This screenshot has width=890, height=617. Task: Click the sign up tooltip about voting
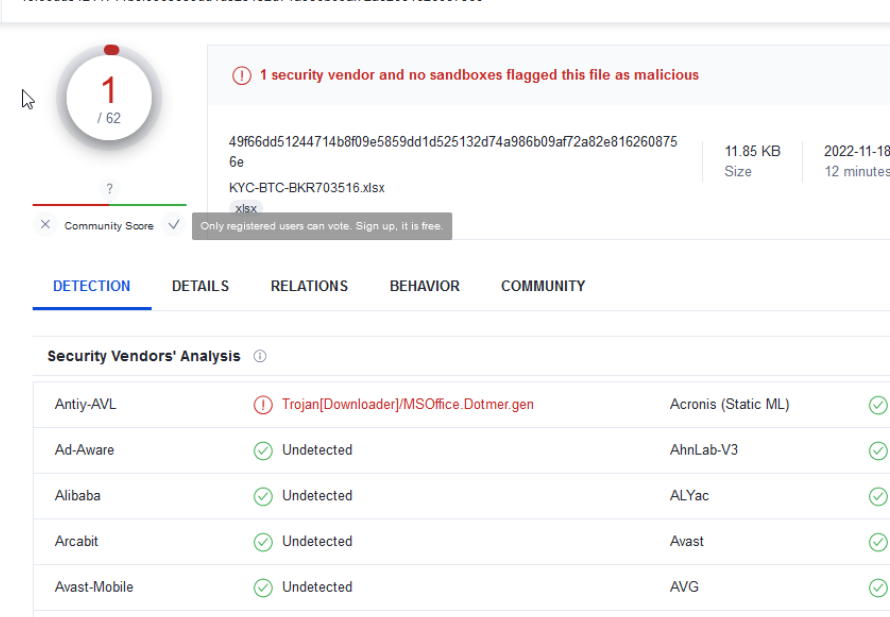click(322, 226)
